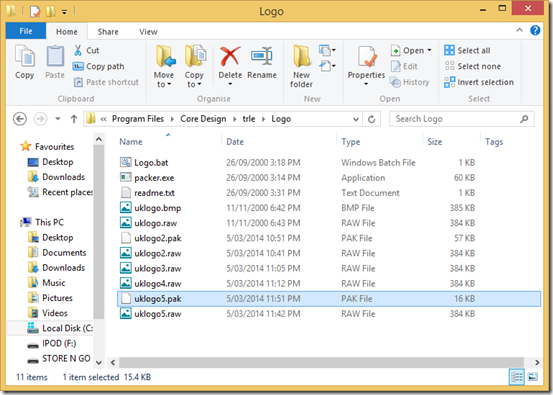Sort files by the Date column
Screen dimensions: 553x395
[235, 142]
